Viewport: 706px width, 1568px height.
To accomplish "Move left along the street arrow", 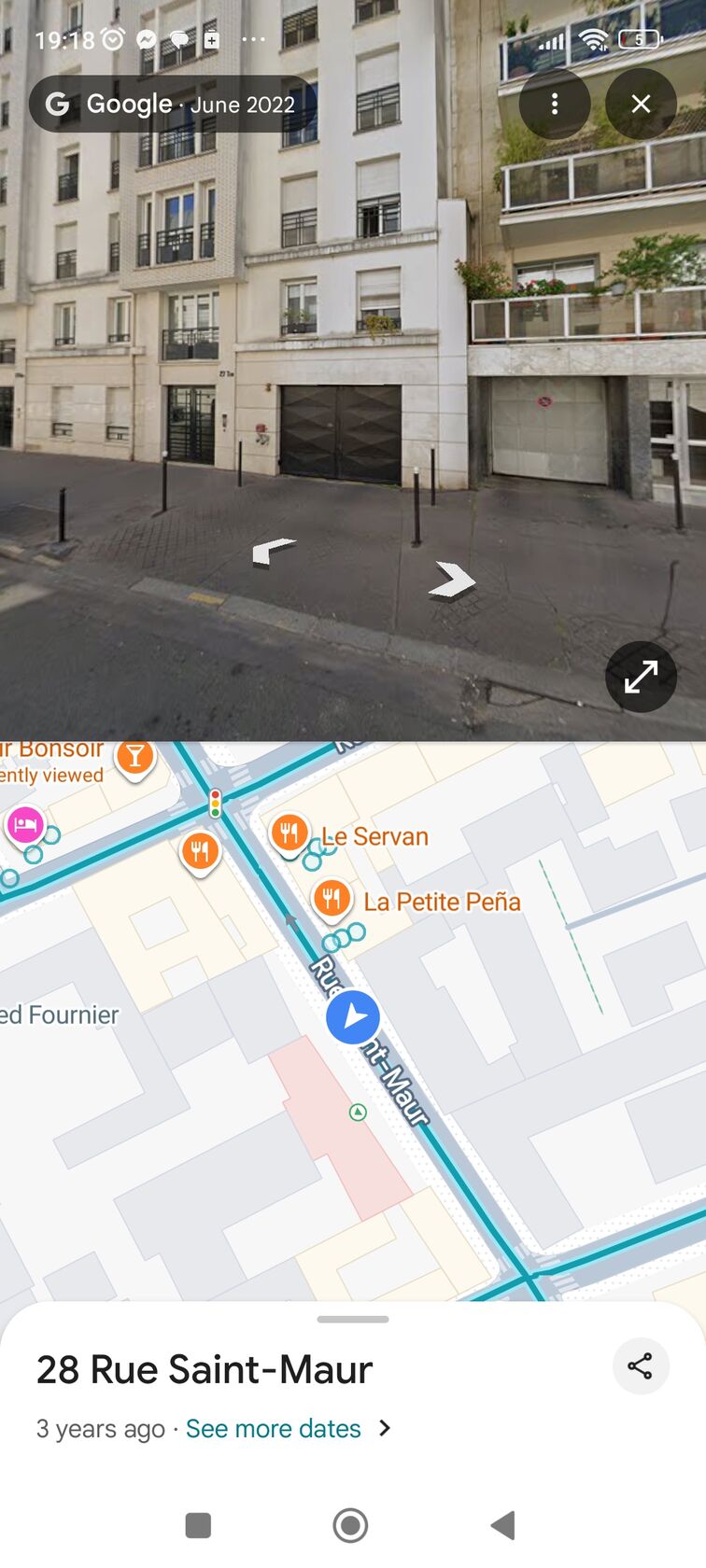I will (273, 551).
